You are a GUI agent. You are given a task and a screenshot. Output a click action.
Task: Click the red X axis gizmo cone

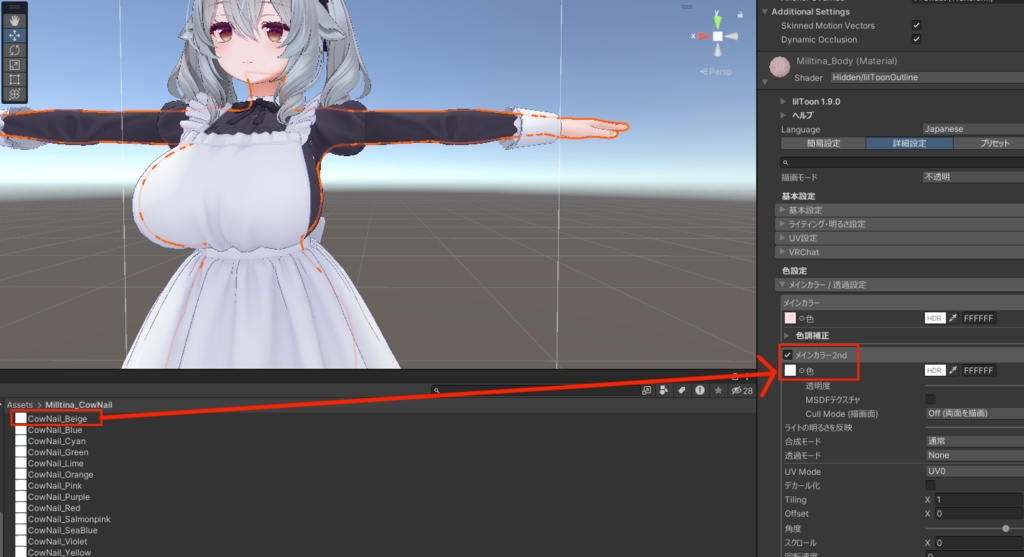(703, 37)
